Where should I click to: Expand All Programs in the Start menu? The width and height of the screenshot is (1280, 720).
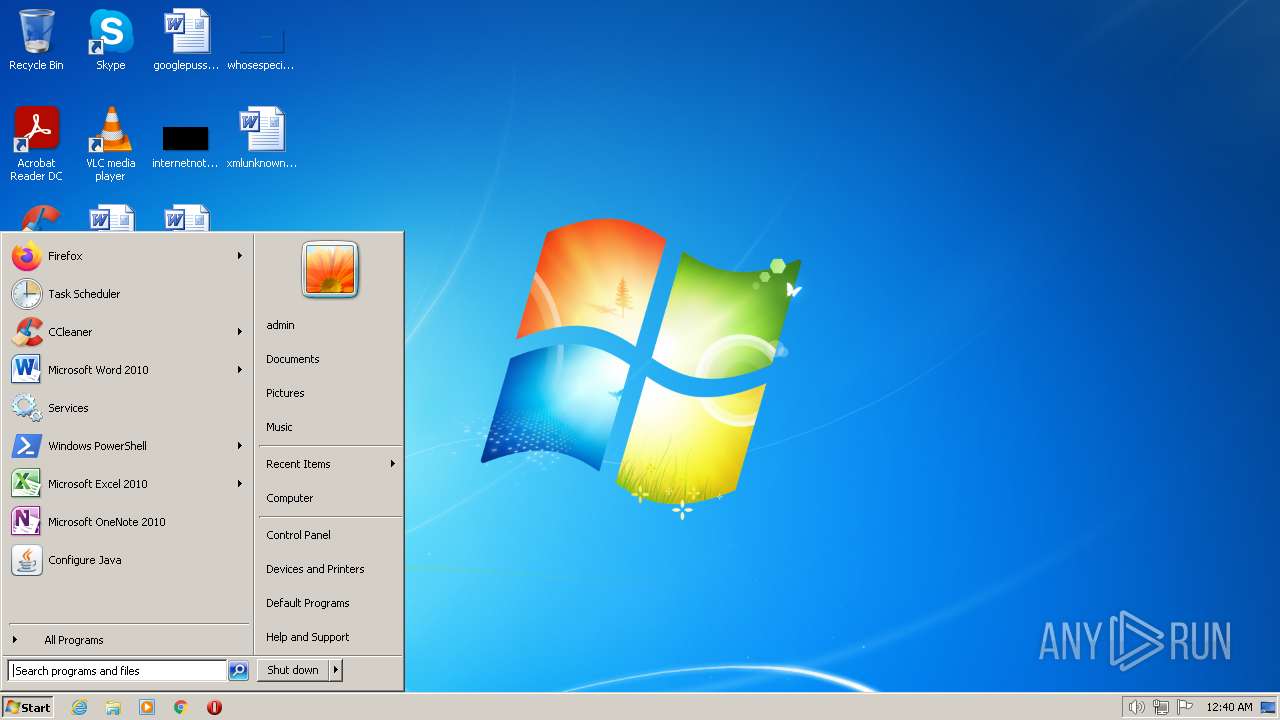tap(128, 640)
